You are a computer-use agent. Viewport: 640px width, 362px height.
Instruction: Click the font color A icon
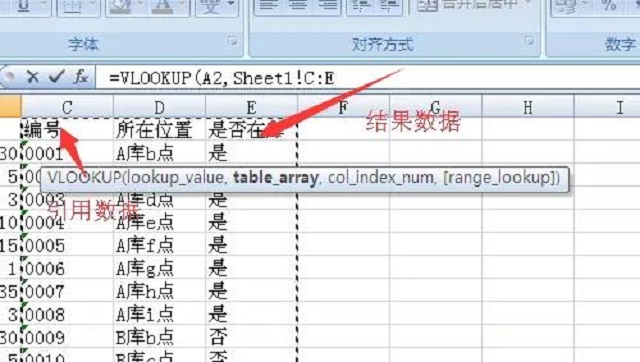162,7
